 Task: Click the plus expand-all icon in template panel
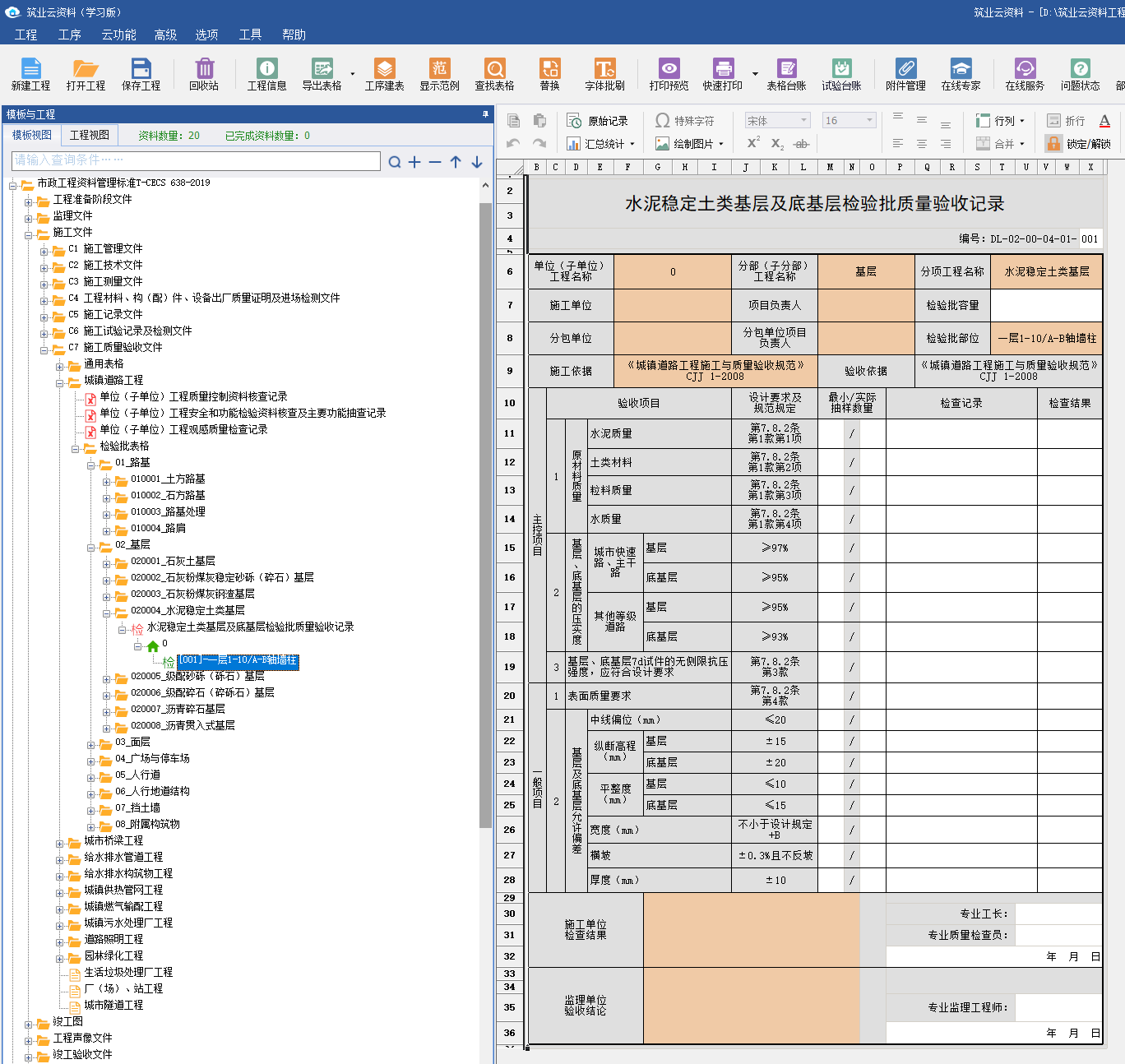pos(414,162)
